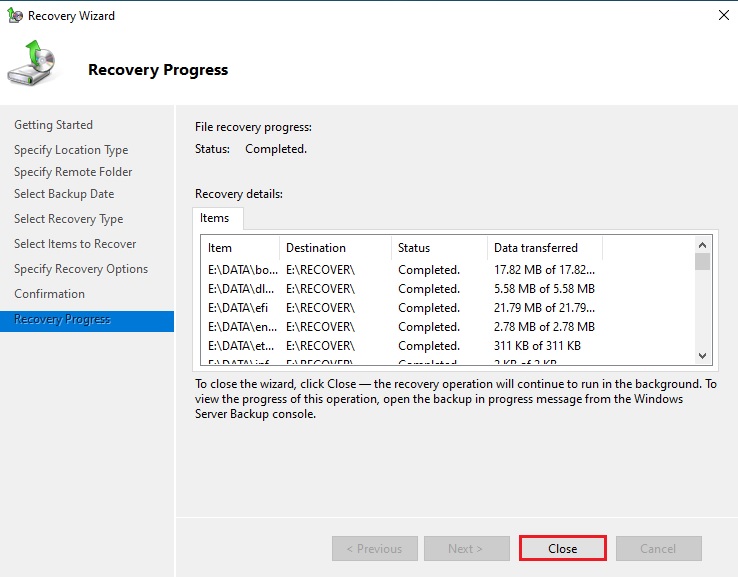Click the scrollbar up arrow in list
738x577 pixels.
(x=702, y=243)
